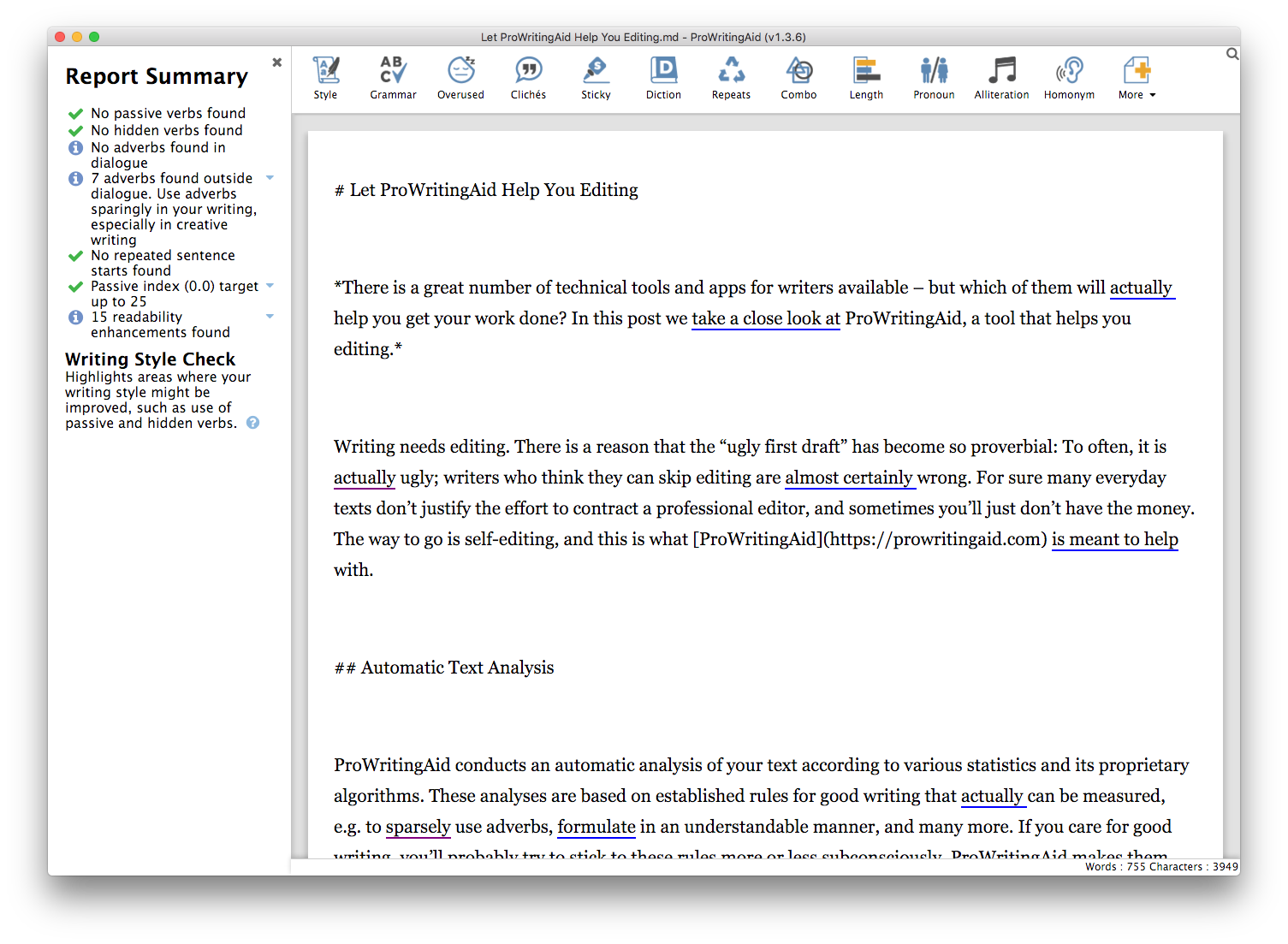
Task: Click the green checkmark beside Passive index
Action: click(x=75, y=287)
